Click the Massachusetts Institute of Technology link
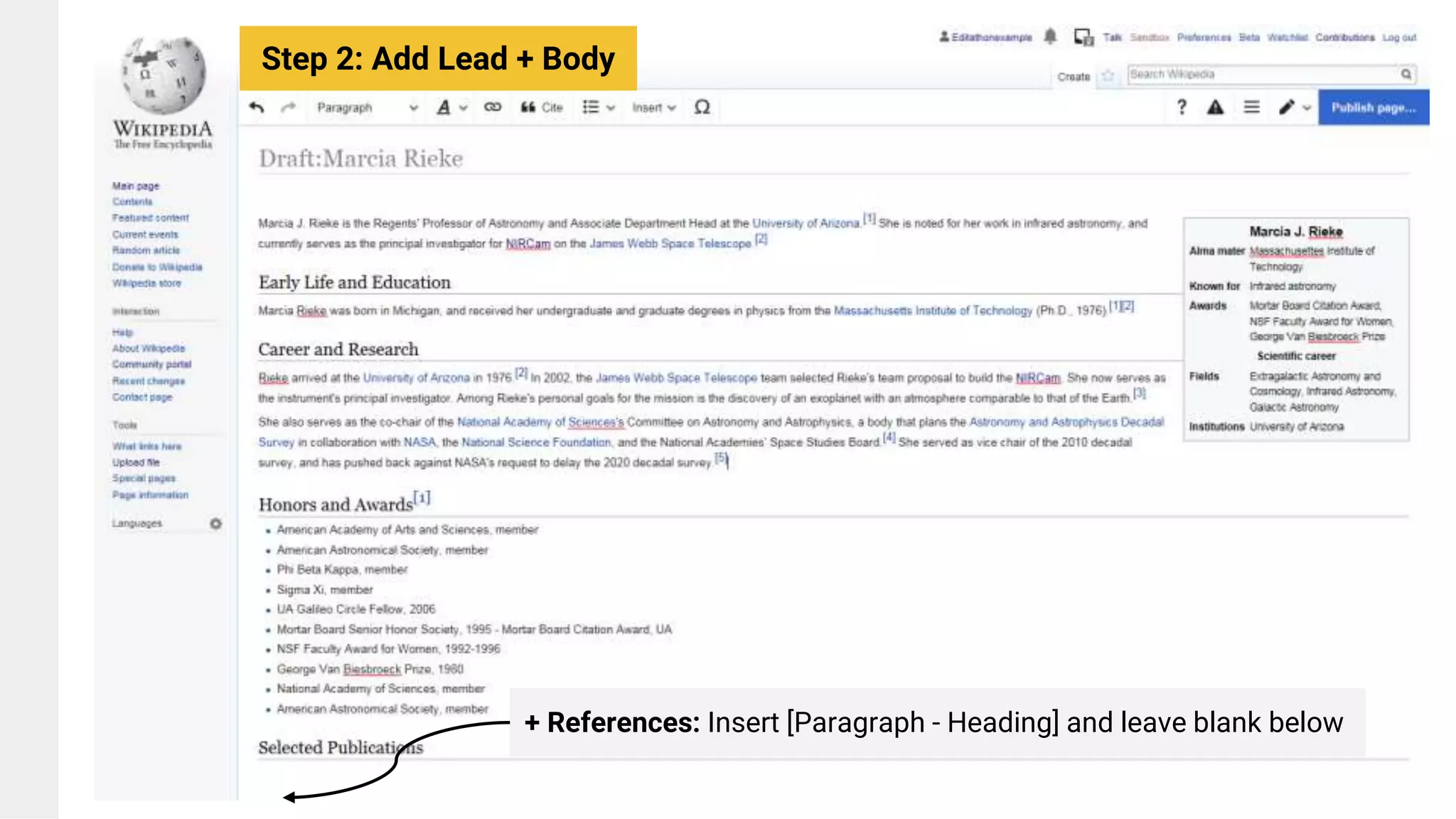Screen dimensions: 1456x819 [933, 311]
